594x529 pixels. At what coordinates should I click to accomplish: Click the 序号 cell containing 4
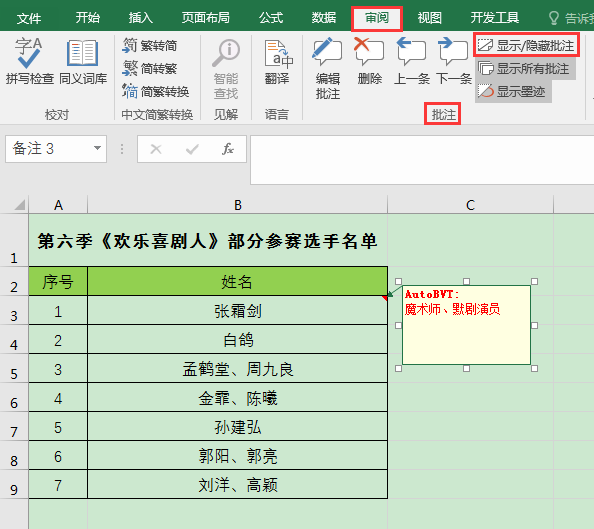tap(58, 397)
